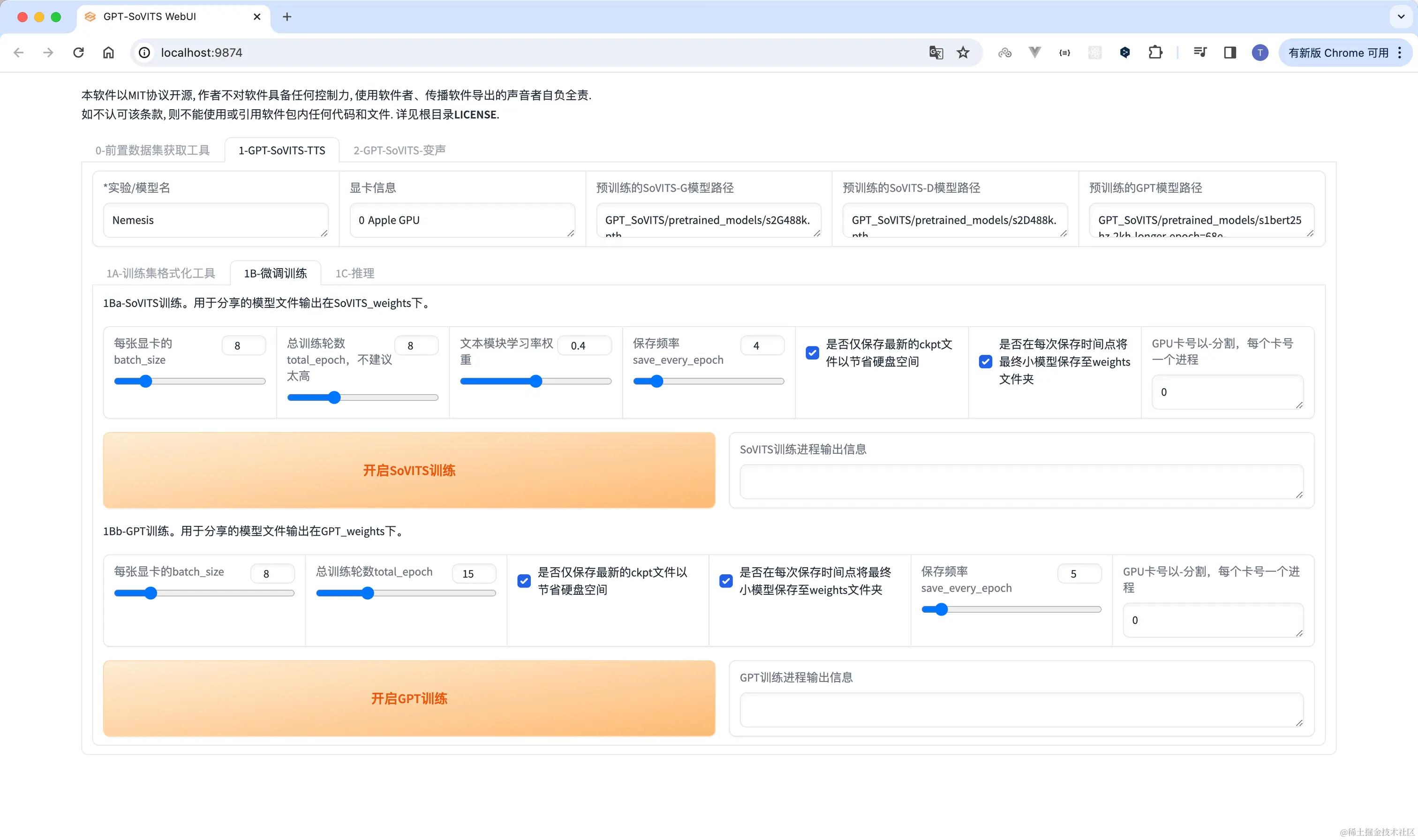Click the 开启SoVITS训练 button
This screenshot has height=840, width=1418.
409,470
